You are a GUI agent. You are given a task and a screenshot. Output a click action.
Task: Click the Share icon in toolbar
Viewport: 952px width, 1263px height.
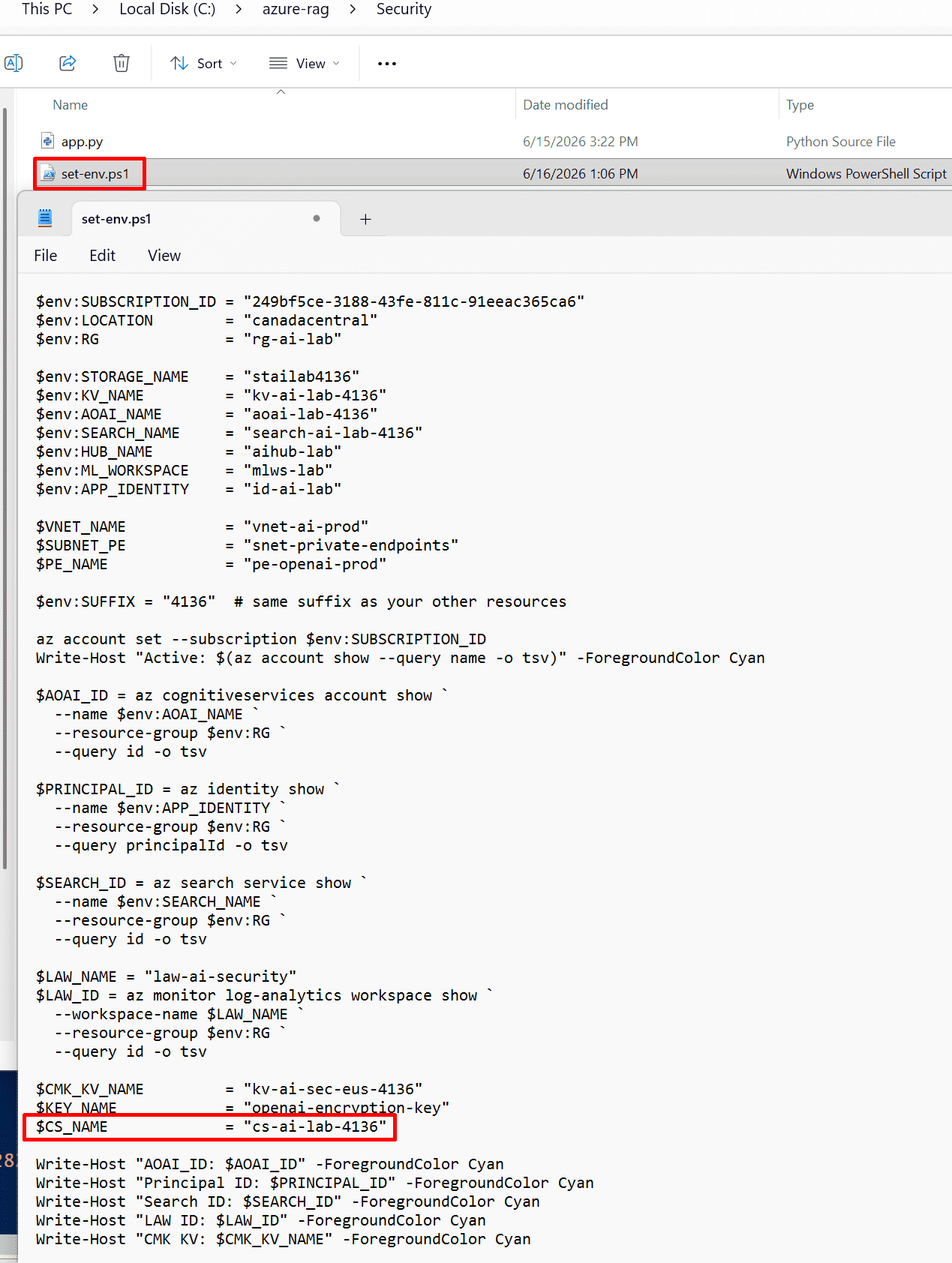[x=68, y=63]
